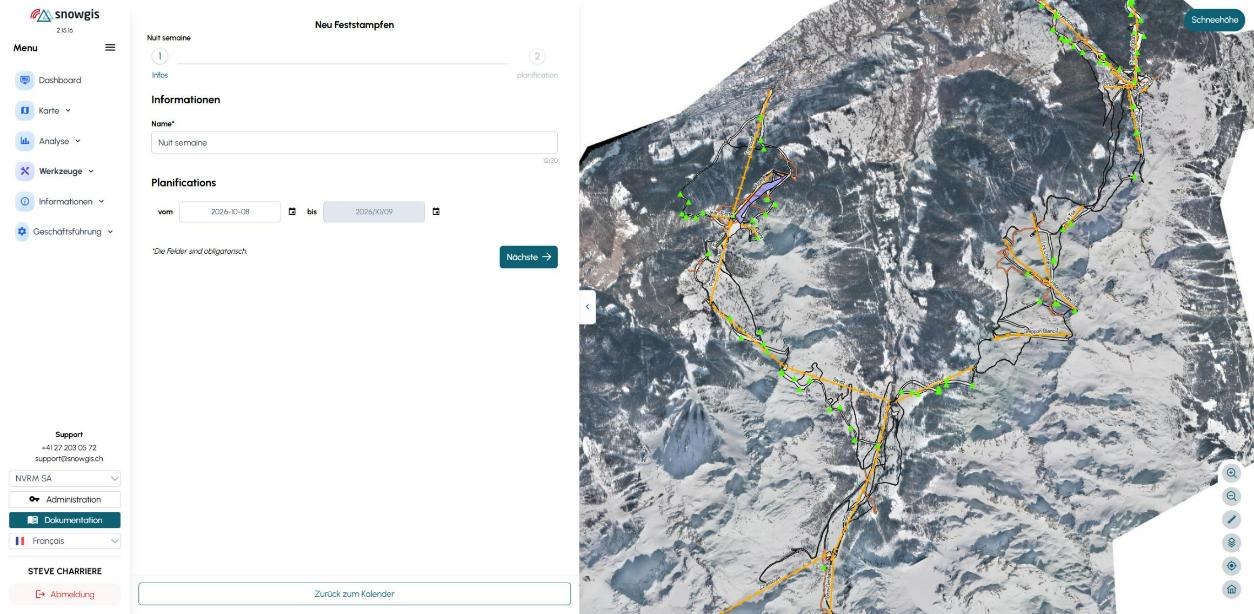Click the bis date field 2026/10/09

coord(374,212)
